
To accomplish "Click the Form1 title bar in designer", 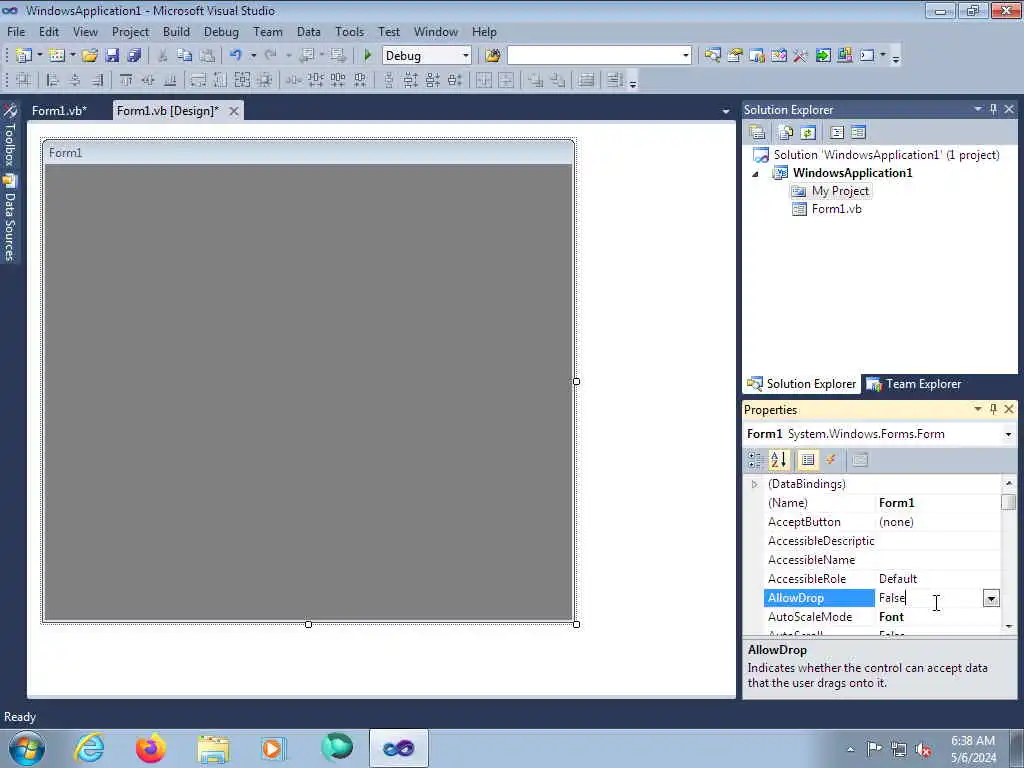I will pos(308,153).
